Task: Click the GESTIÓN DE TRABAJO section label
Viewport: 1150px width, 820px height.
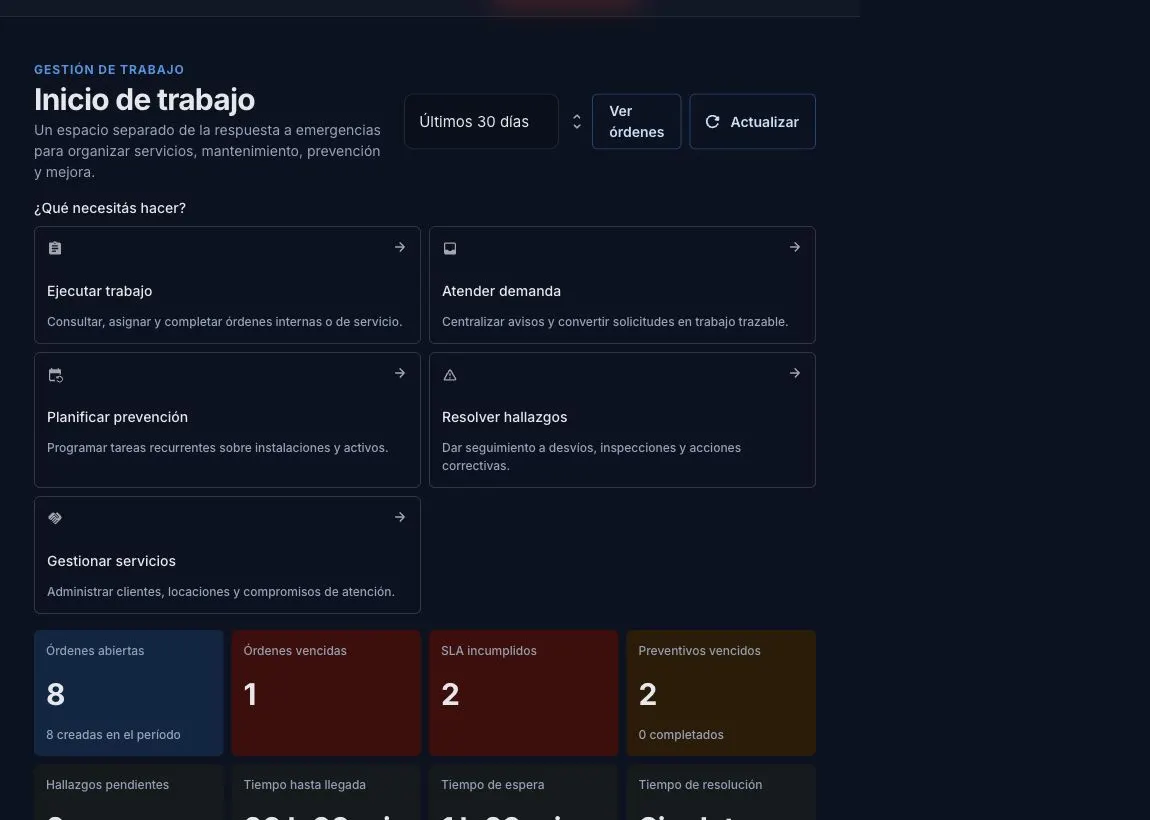Action: coord(109,70)
